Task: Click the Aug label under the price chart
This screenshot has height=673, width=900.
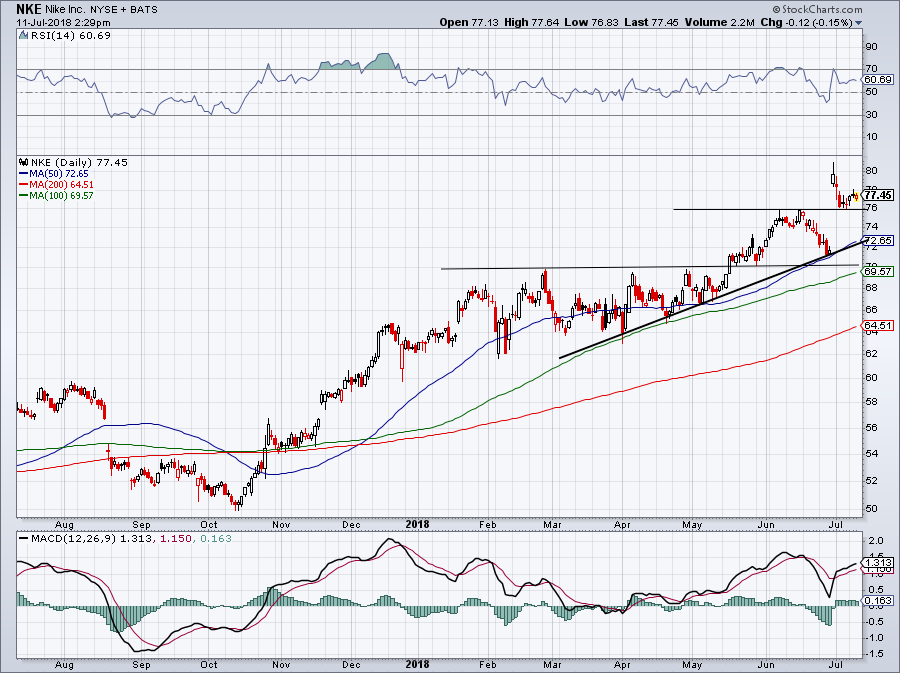Action: tap(64, 525)
